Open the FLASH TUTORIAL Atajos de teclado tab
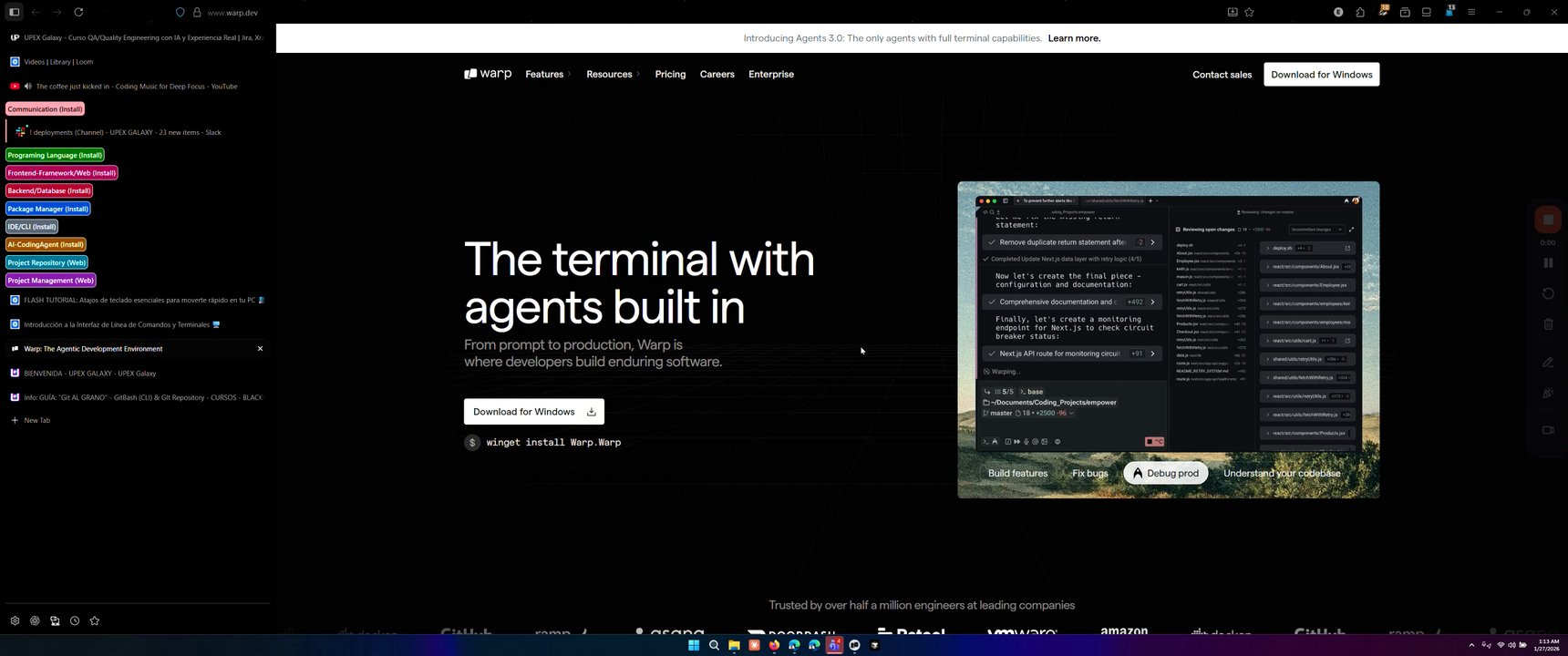The height and width of the screenshot is (656, 1568). click(137, 300)
